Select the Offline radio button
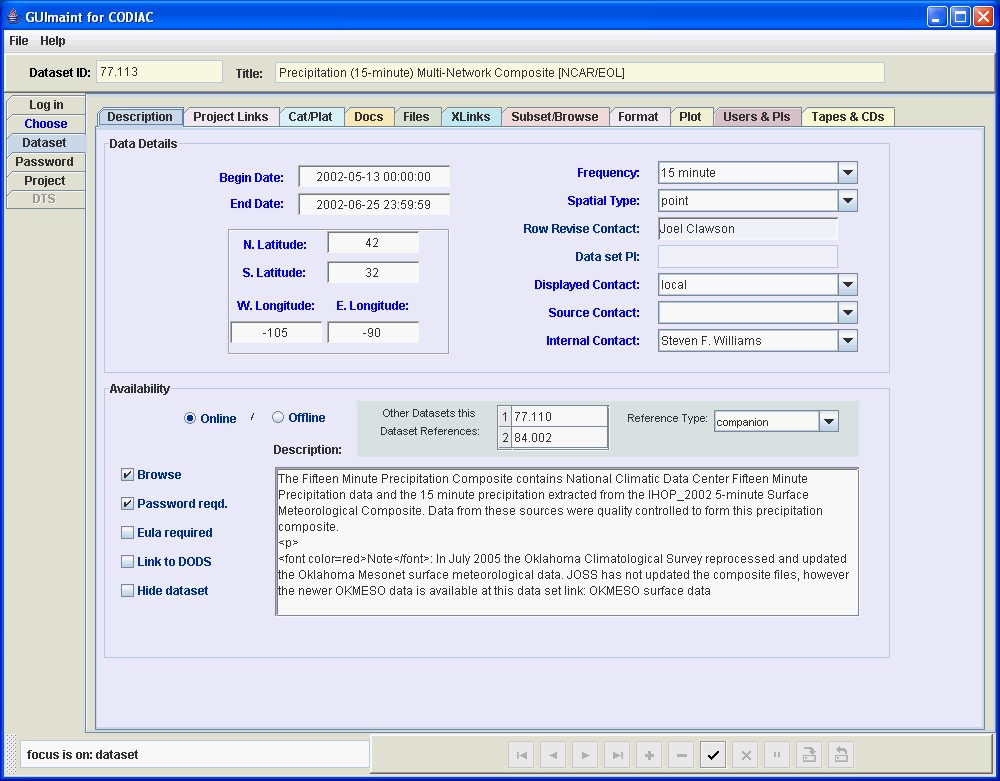This screenshot has height=781, width=1000. point(279,418)
